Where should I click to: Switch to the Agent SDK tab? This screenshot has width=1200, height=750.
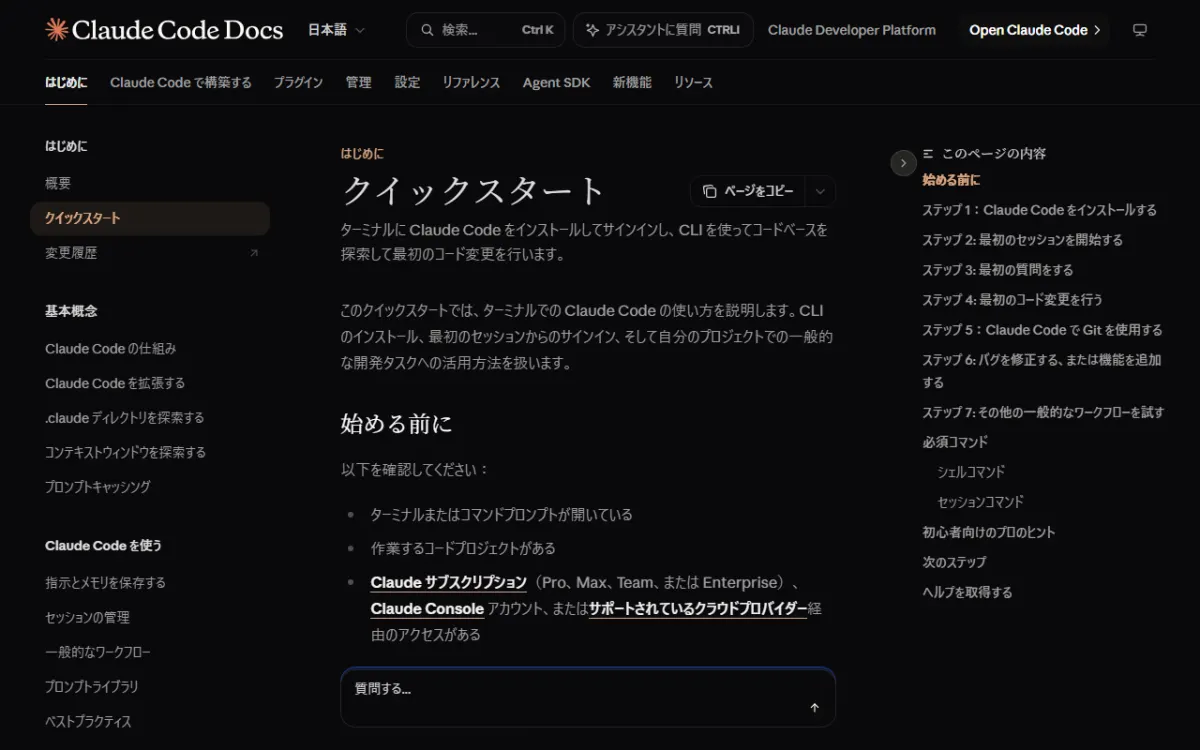[556, 82]
